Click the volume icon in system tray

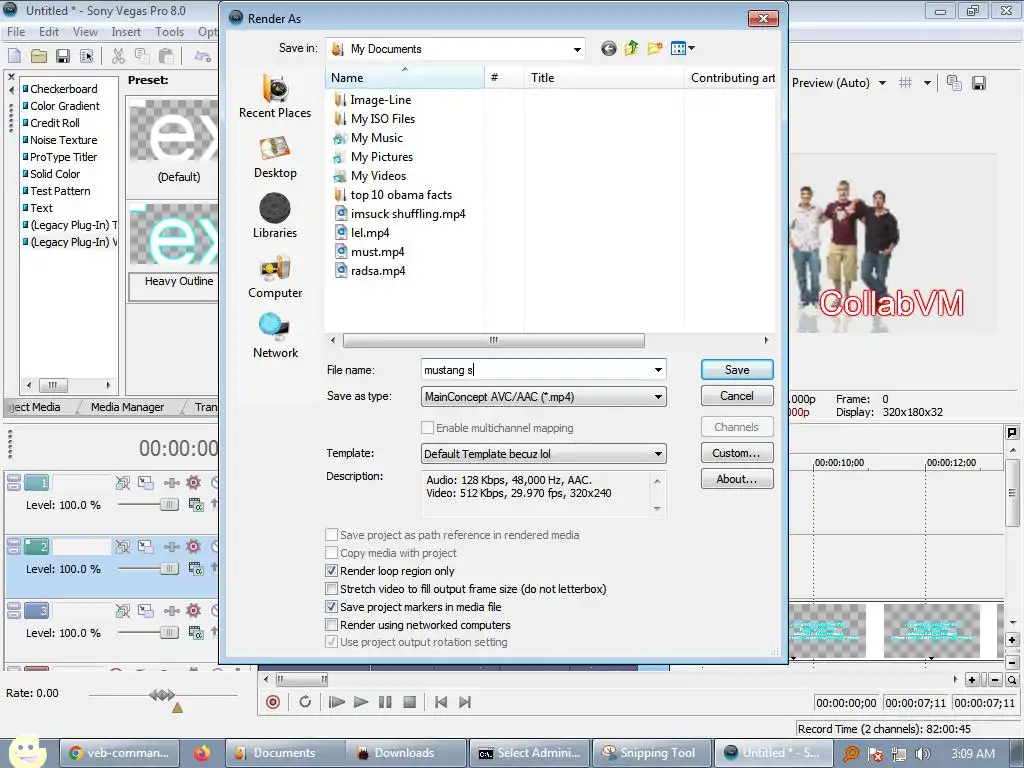point(922,754)
